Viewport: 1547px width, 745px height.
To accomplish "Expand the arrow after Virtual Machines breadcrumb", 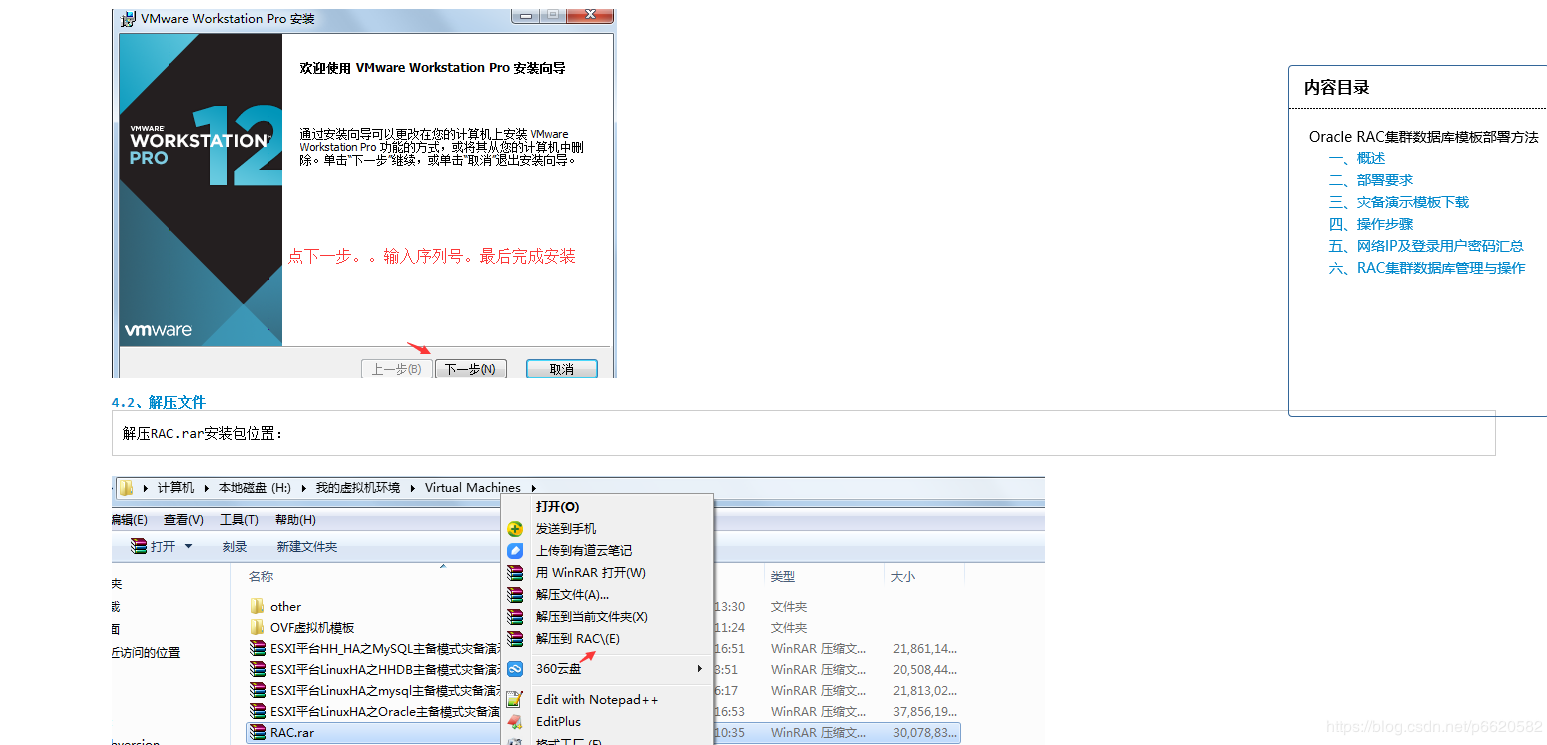I will pos(534,488).
